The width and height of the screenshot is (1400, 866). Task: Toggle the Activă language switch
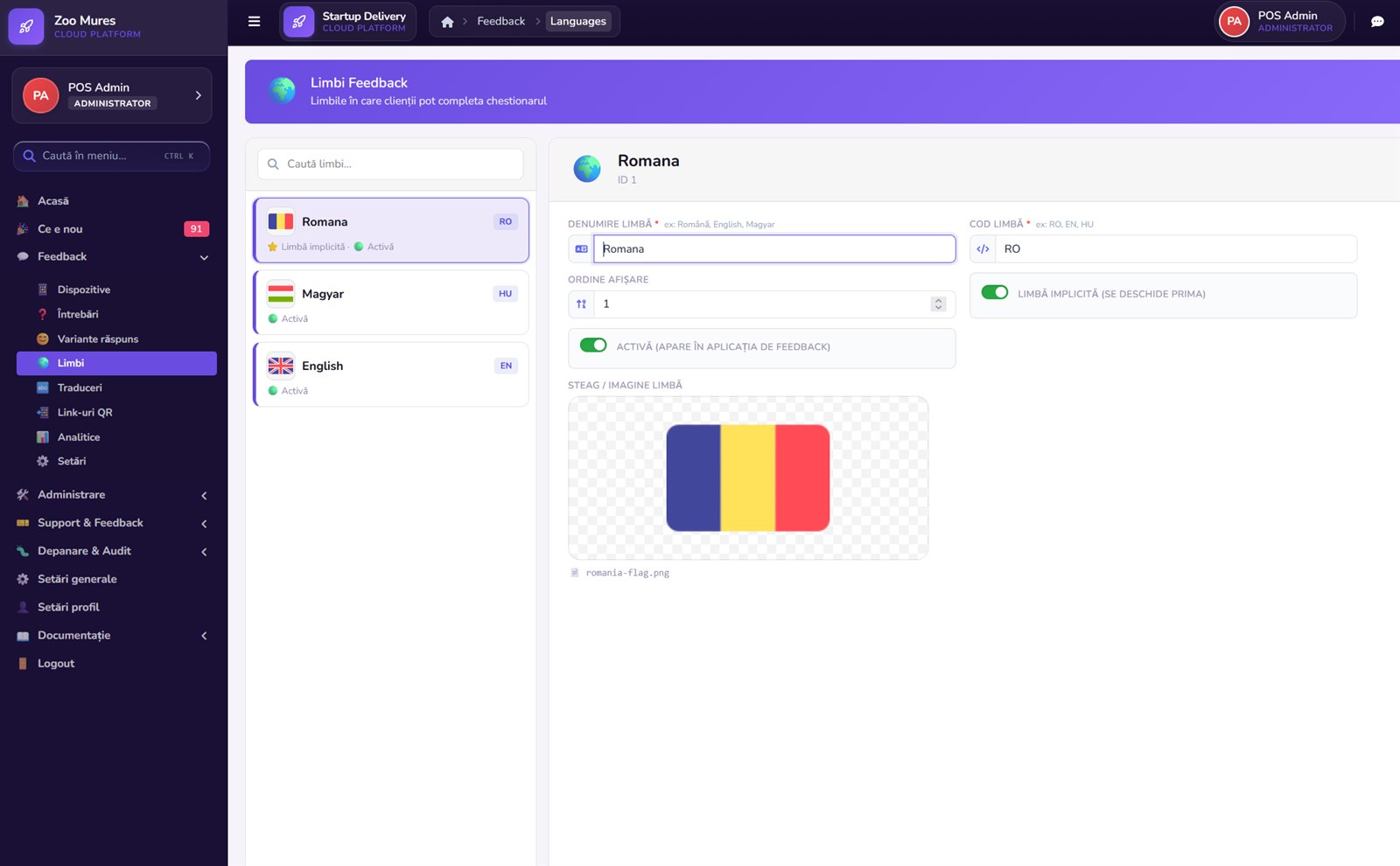tap(593, 346)
